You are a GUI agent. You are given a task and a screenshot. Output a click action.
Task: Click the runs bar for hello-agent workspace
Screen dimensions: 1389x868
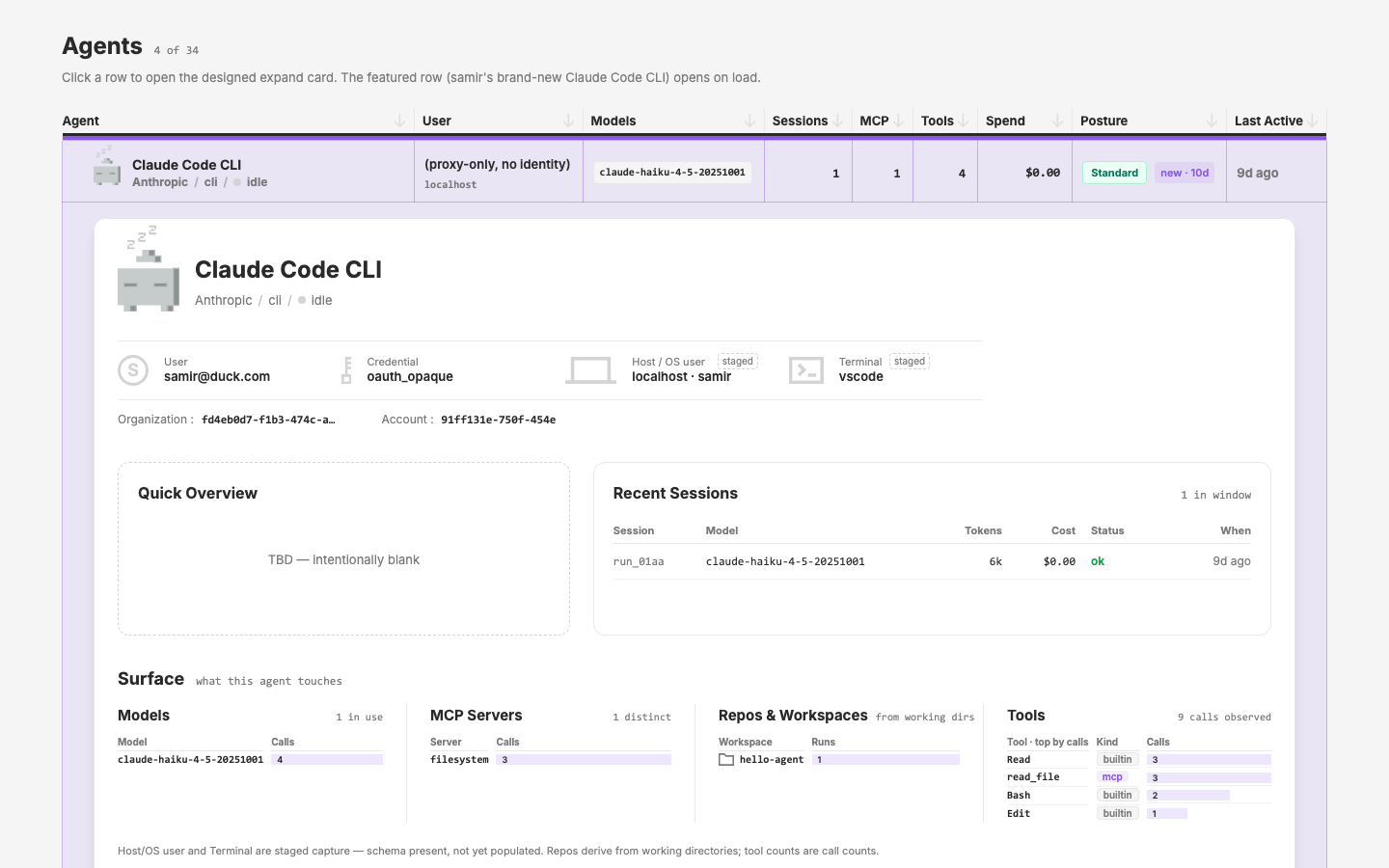tap(885, 760)
